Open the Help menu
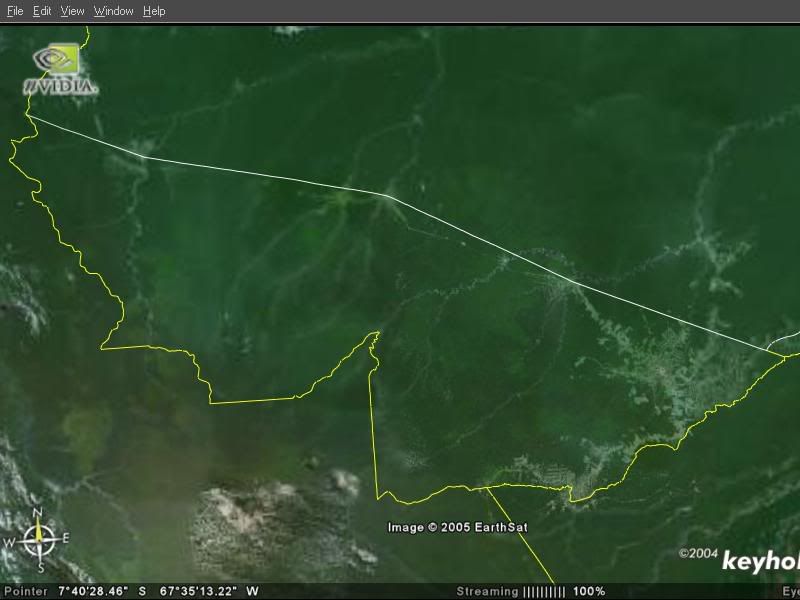 [x=154, y=11]
